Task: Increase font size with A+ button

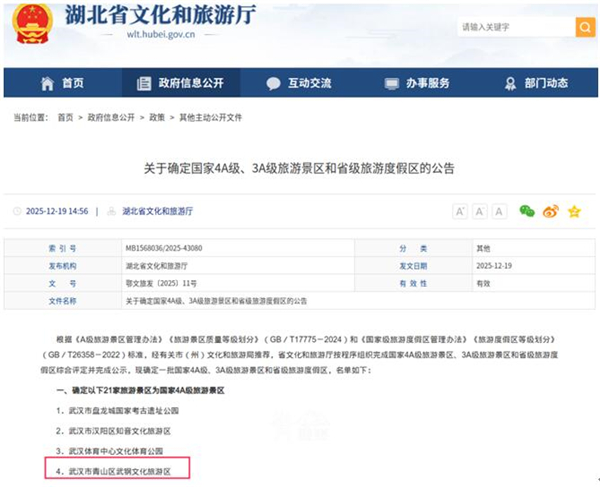Action: (x=461, y=211)
